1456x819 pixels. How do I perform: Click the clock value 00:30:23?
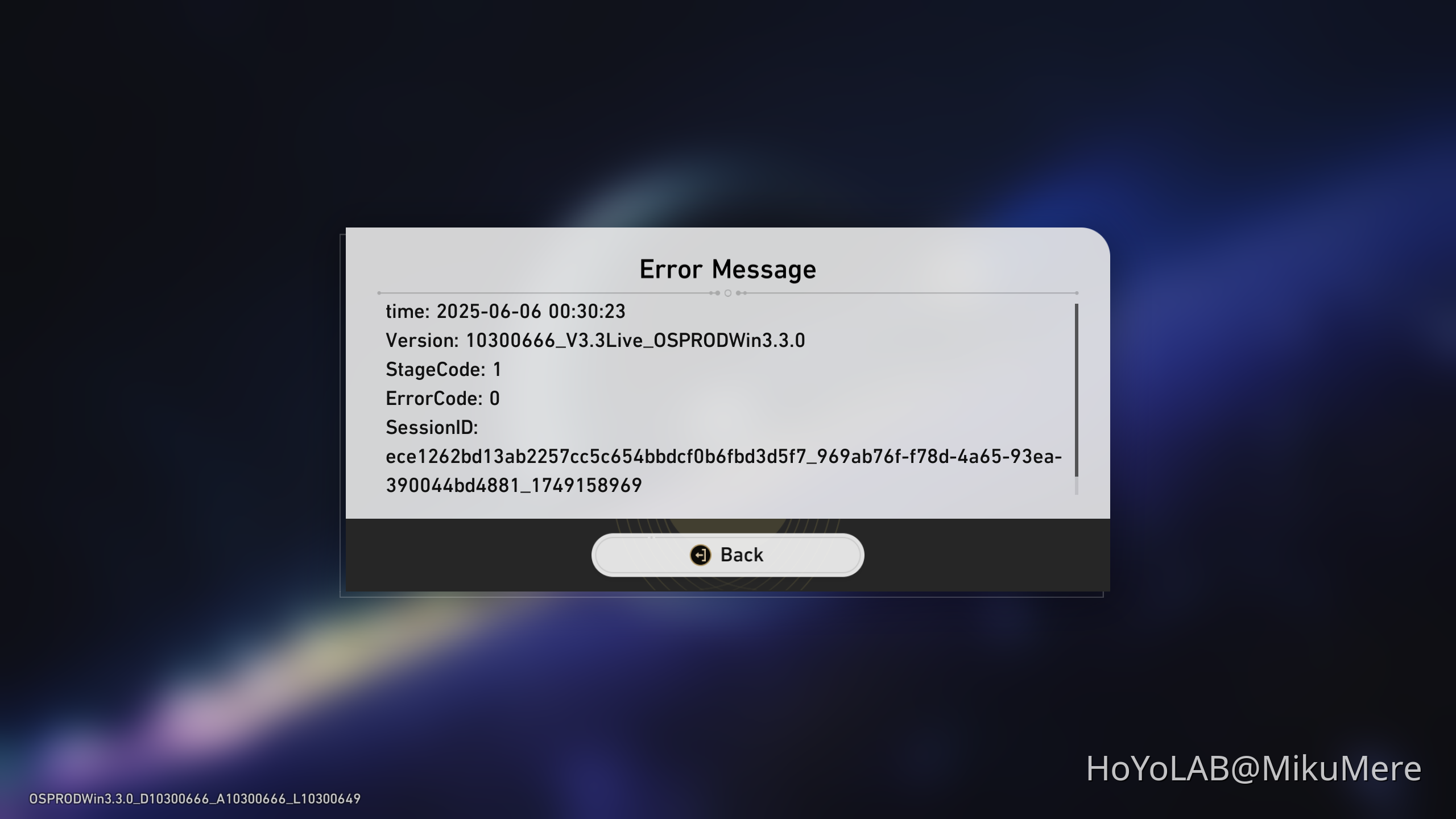[587, 311]
